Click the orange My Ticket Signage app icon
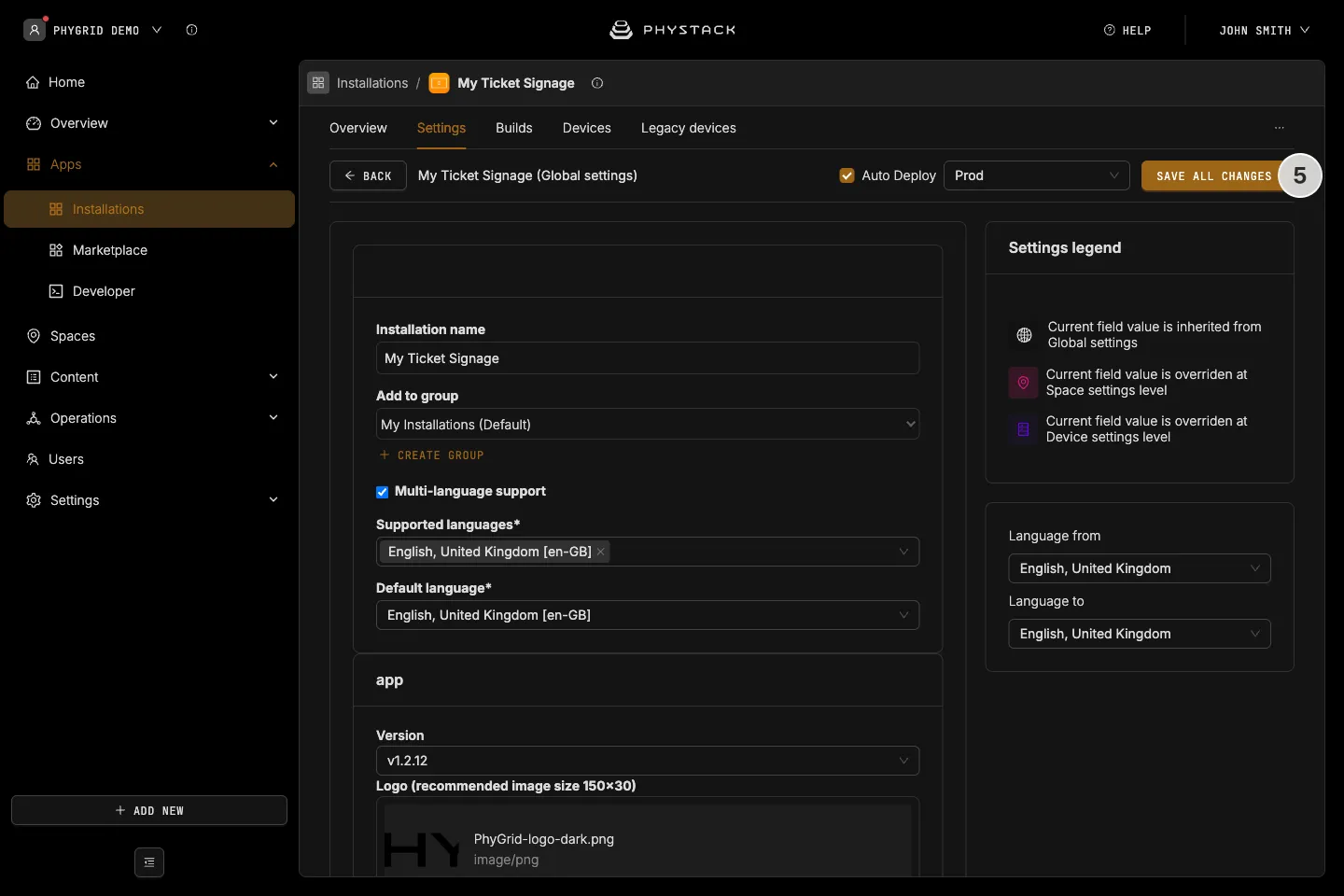The width and height of the screenshot is (1344, 896). click(x=439, y=83)
